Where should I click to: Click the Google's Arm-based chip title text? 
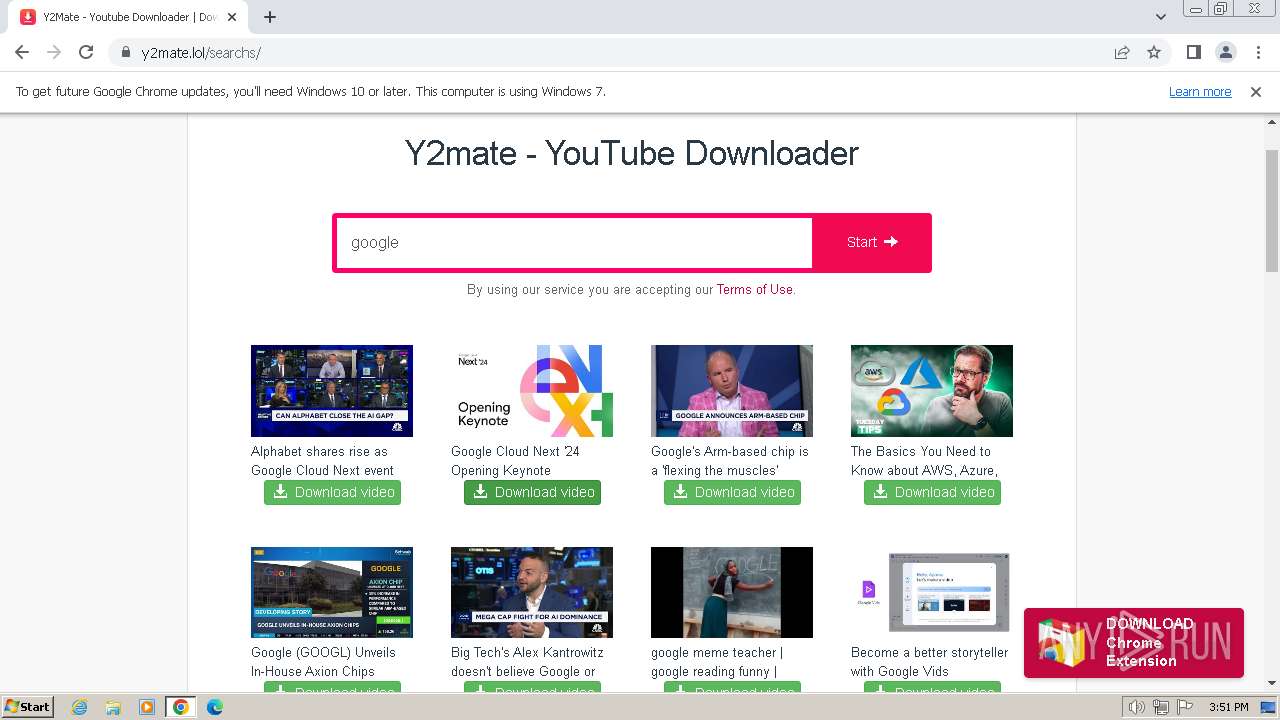(730, 461)
